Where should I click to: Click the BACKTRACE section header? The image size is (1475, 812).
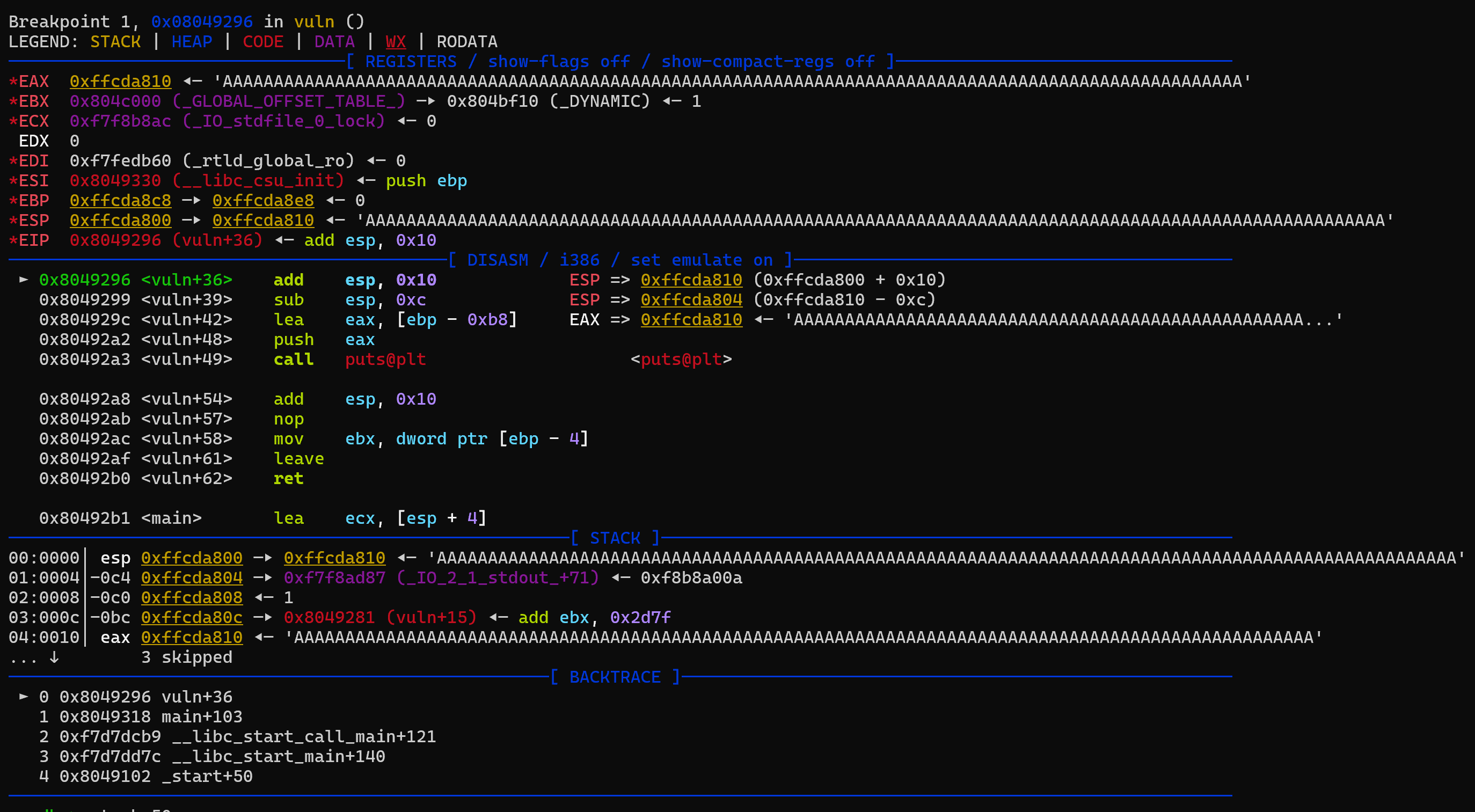pos(615,677)
